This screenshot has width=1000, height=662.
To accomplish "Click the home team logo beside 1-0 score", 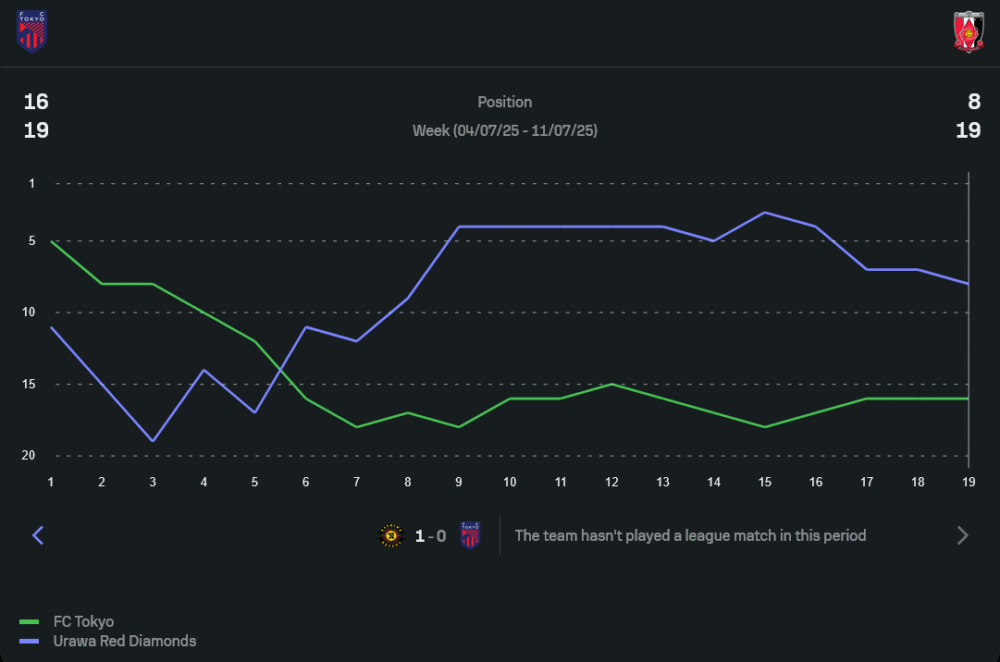I will point(390,536).
